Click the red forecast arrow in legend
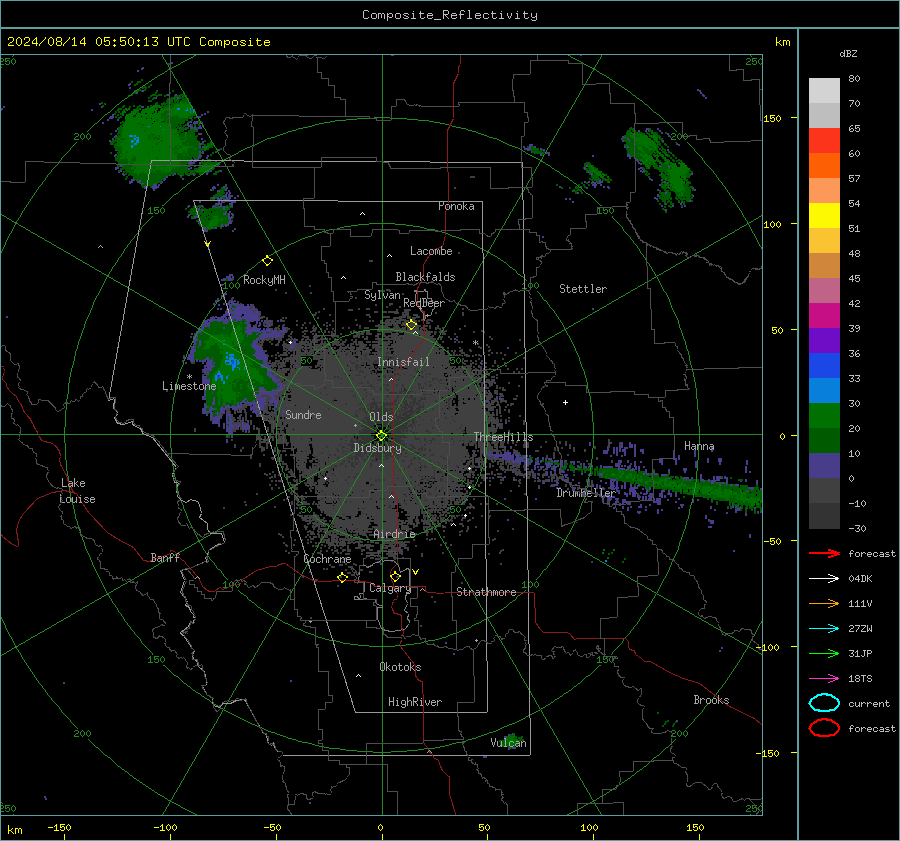 (x=824, y=553)
